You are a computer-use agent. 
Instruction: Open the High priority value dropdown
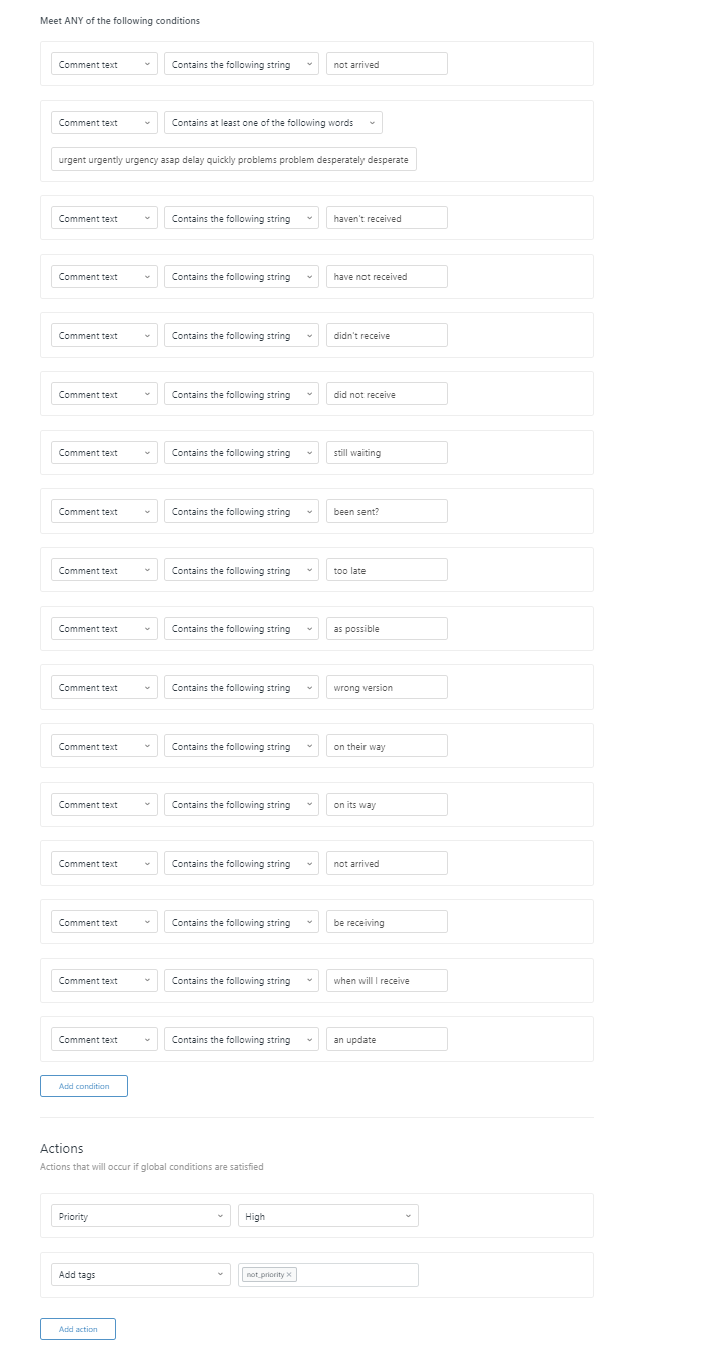coord(328,1216)
